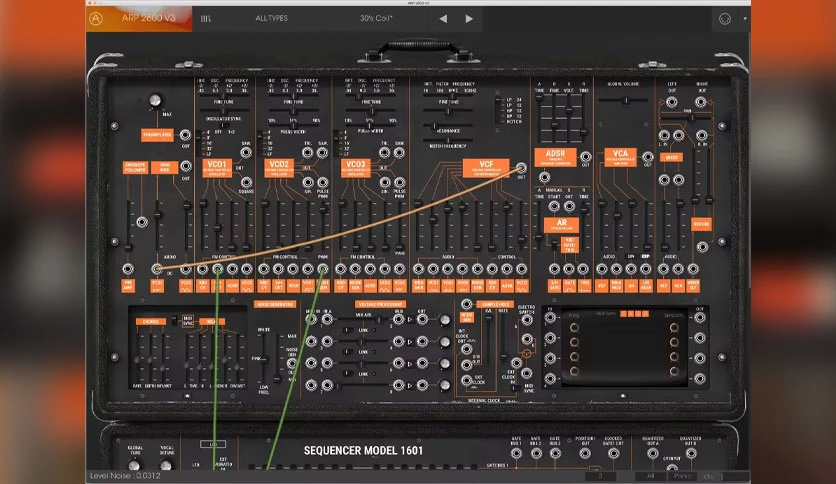Toggle the first voltage processor LINK switch
The image size is (836, 484).
[348, 330]
